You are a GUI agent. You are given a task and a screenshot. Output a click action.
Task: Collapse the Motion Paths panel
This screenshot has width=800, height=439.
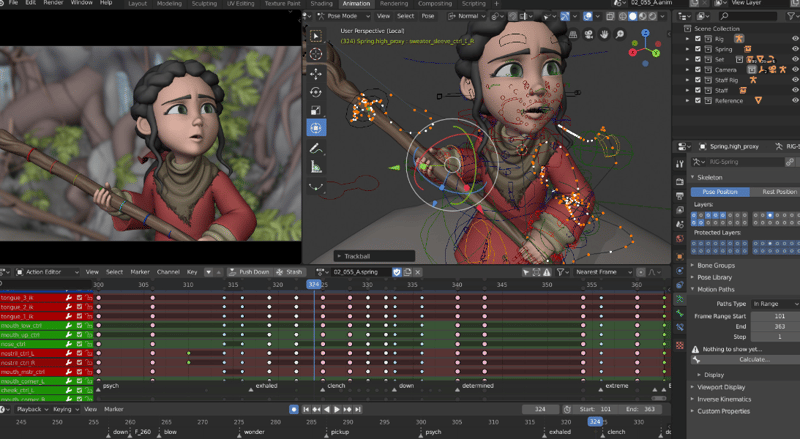(715, 289)
